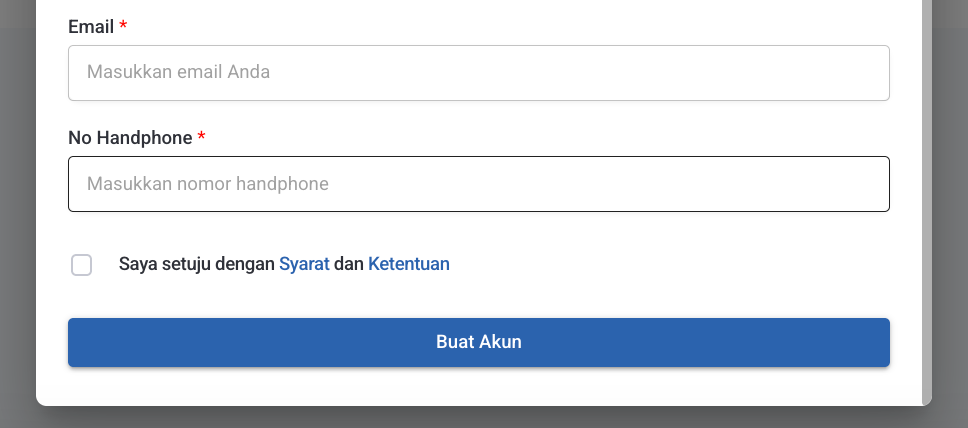Click the dark overlay below the form card

pos(480,418)
